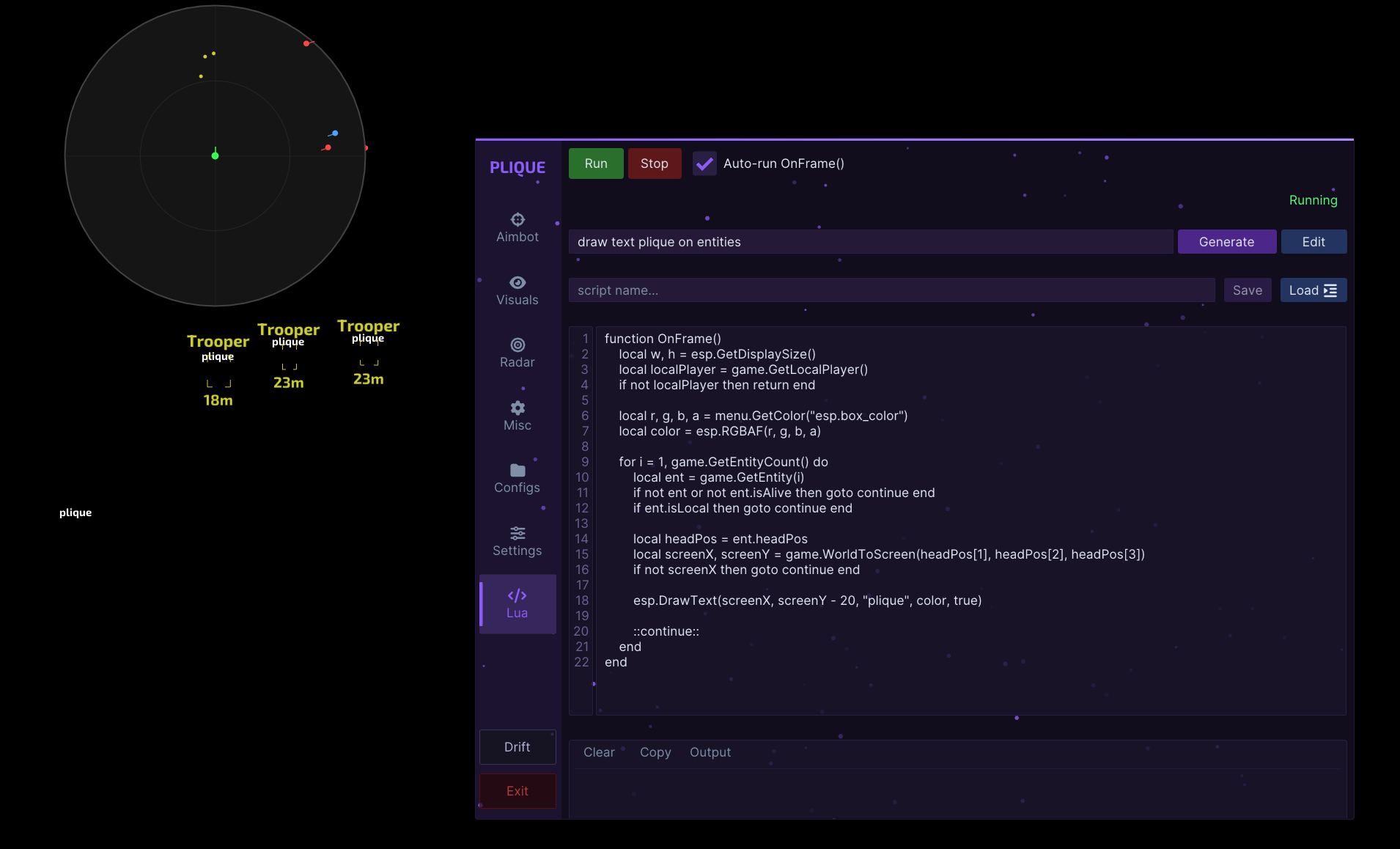Switch to the Radar tab label
This screenshot has height=849, width=1400.
(x=517, y=362)
